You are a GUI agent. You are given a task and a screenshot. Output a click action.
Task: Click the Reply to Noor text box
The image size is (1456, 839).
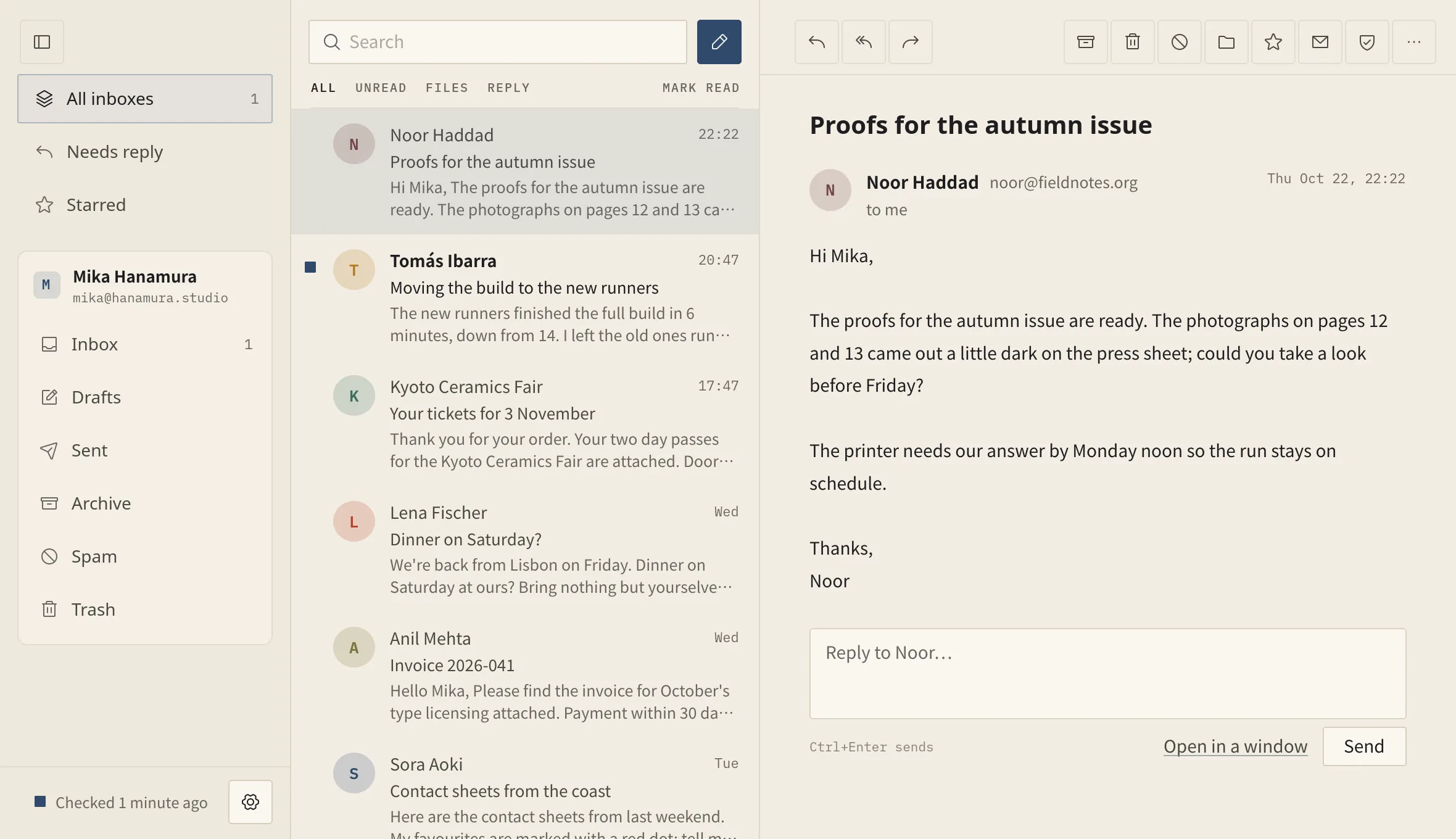1107,674
